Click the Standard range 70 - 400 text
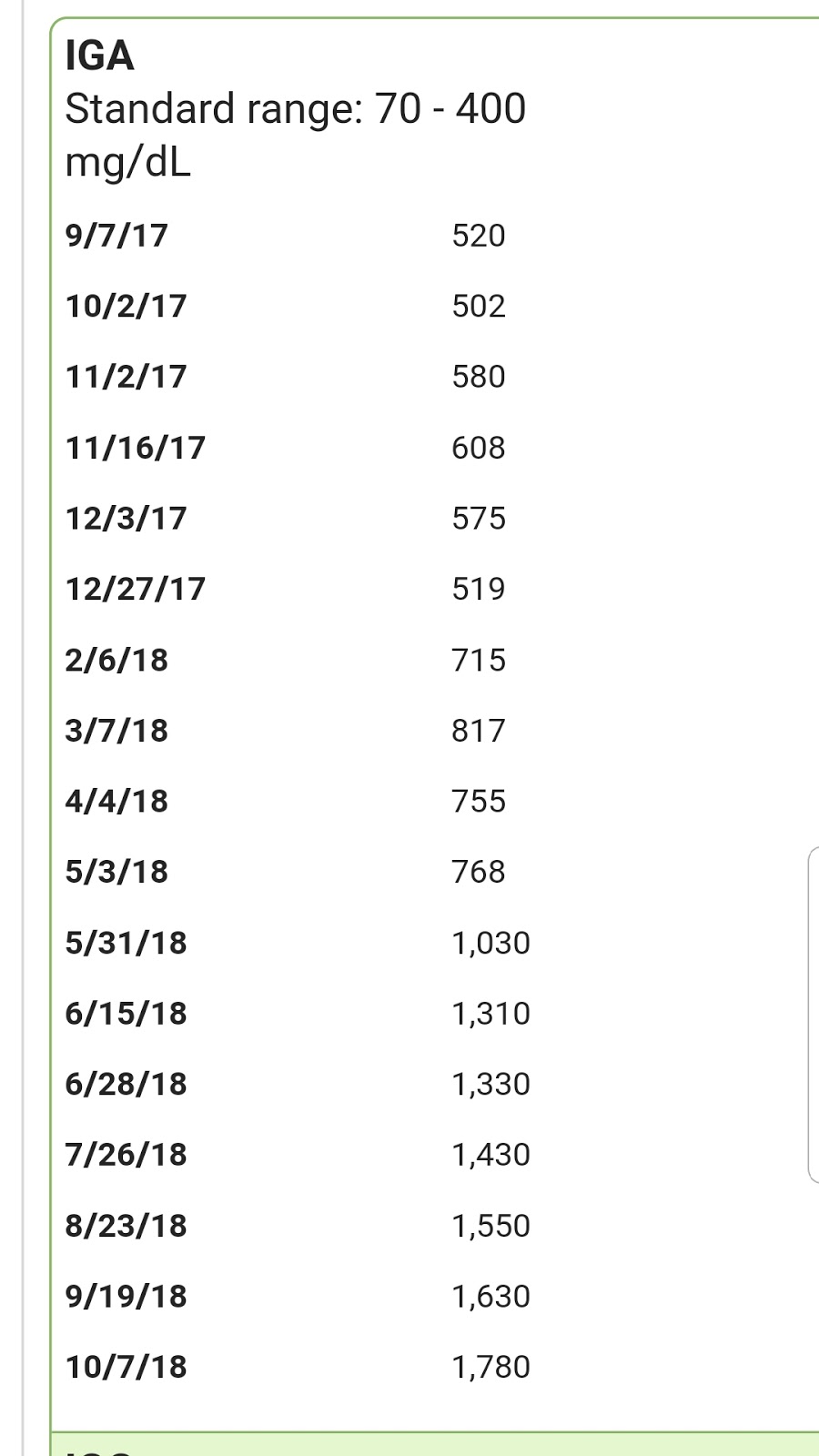 295,110
